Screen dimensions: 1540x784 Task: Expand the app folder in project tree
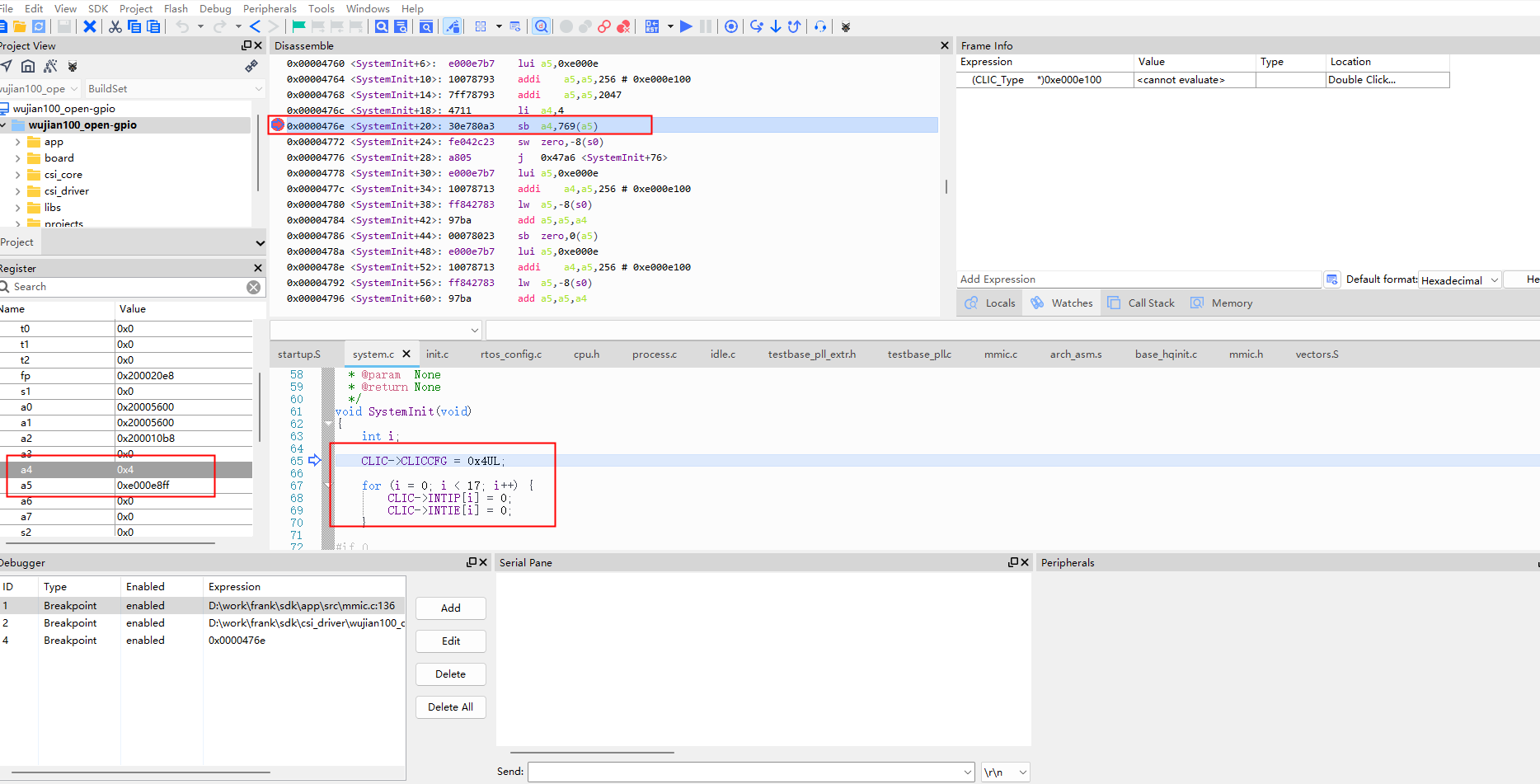click(18, 142)
